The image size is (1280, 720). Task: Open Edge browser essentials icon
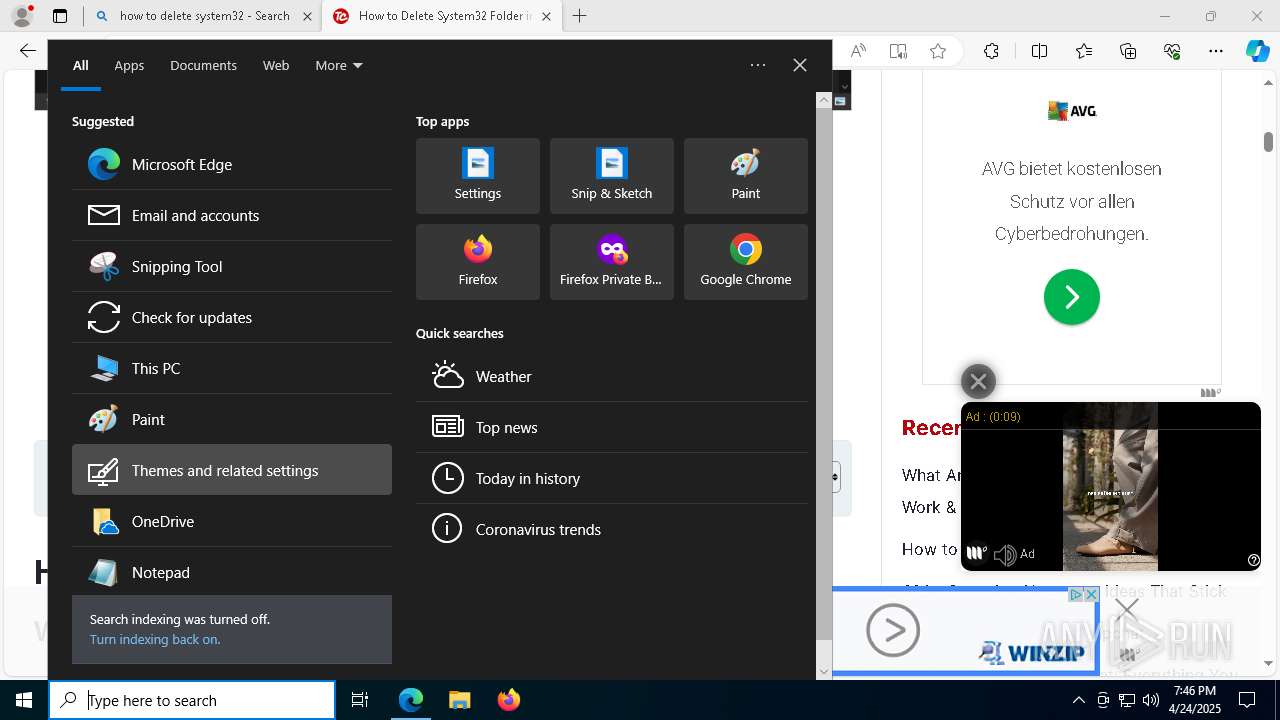pos(1172,51)
